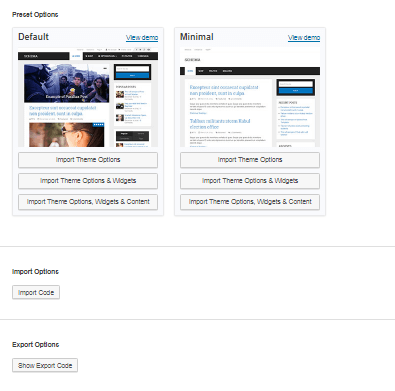The height and width of the screenshot is (391, 395).
Task: Select the Default preset preview thumbnail
Action: pyautogui.click(x=88, y=97)
